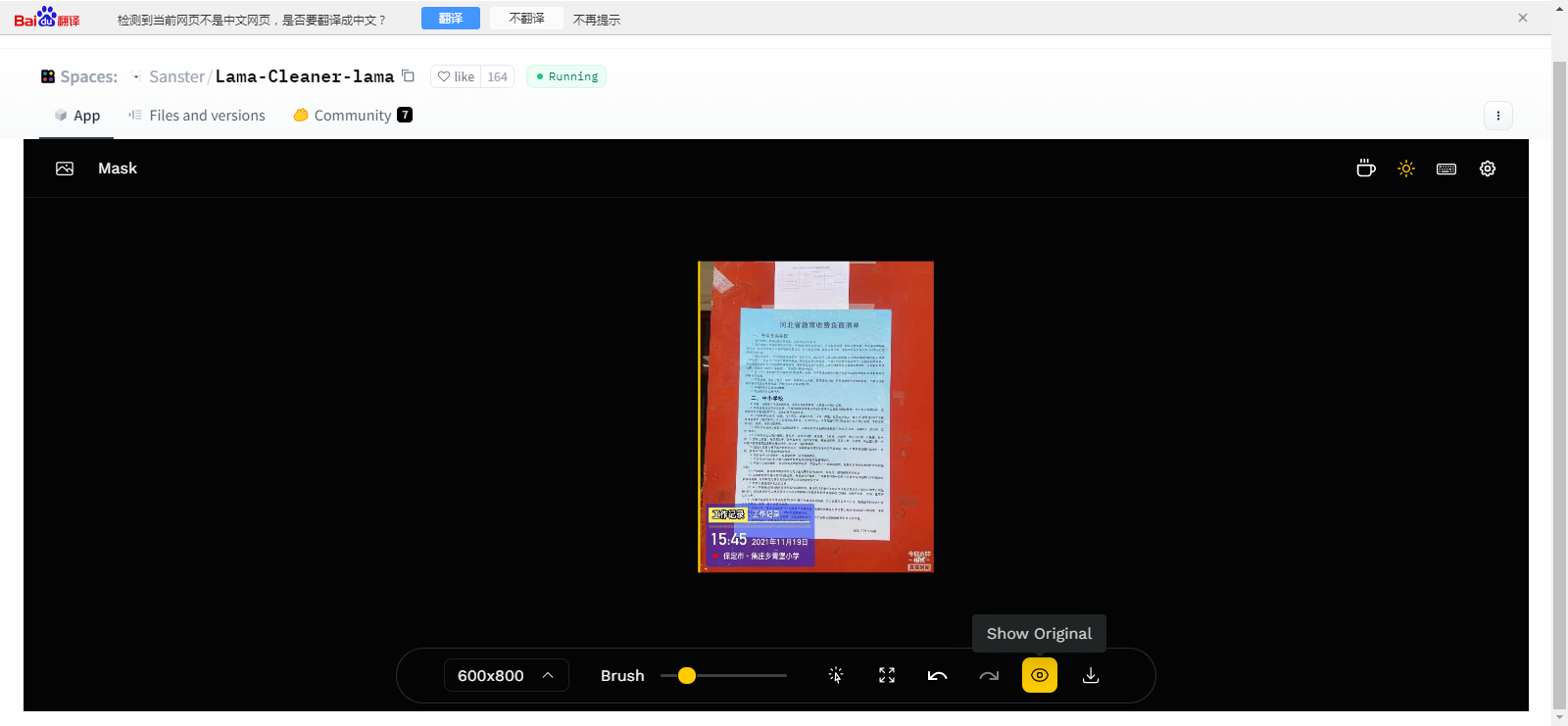
Task: Click the Brush size slider handle
Action: click(x=687, y=675)
